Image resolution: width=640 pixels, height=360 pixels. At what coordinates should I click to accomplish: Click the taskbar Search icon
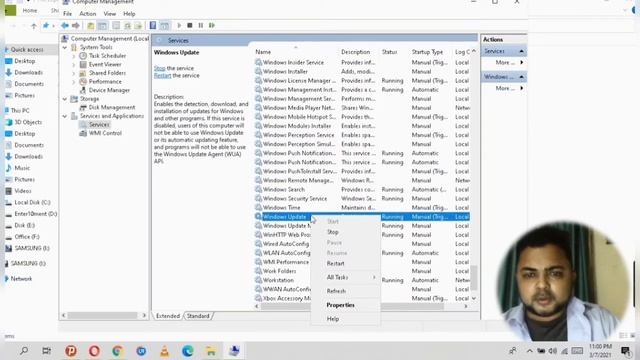tap(24, 351)
